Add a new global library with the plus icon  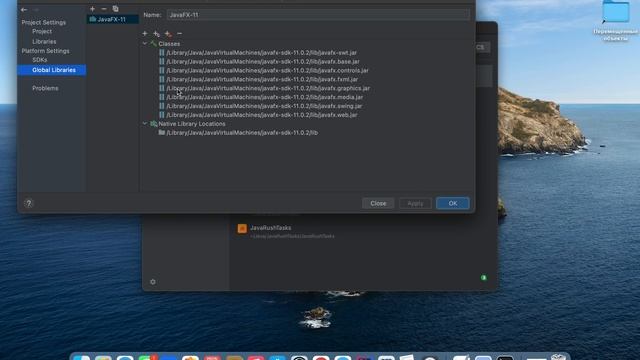[93, 9]
